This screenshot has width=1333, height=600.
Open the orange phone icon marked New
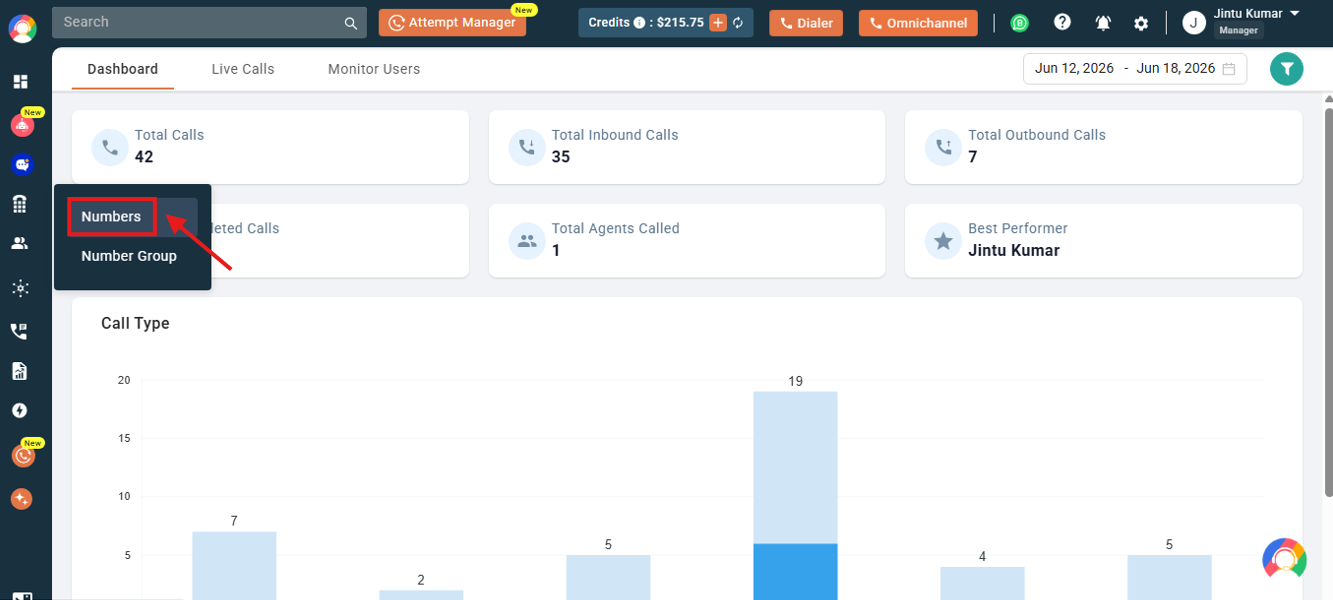[x=23, y=456]
